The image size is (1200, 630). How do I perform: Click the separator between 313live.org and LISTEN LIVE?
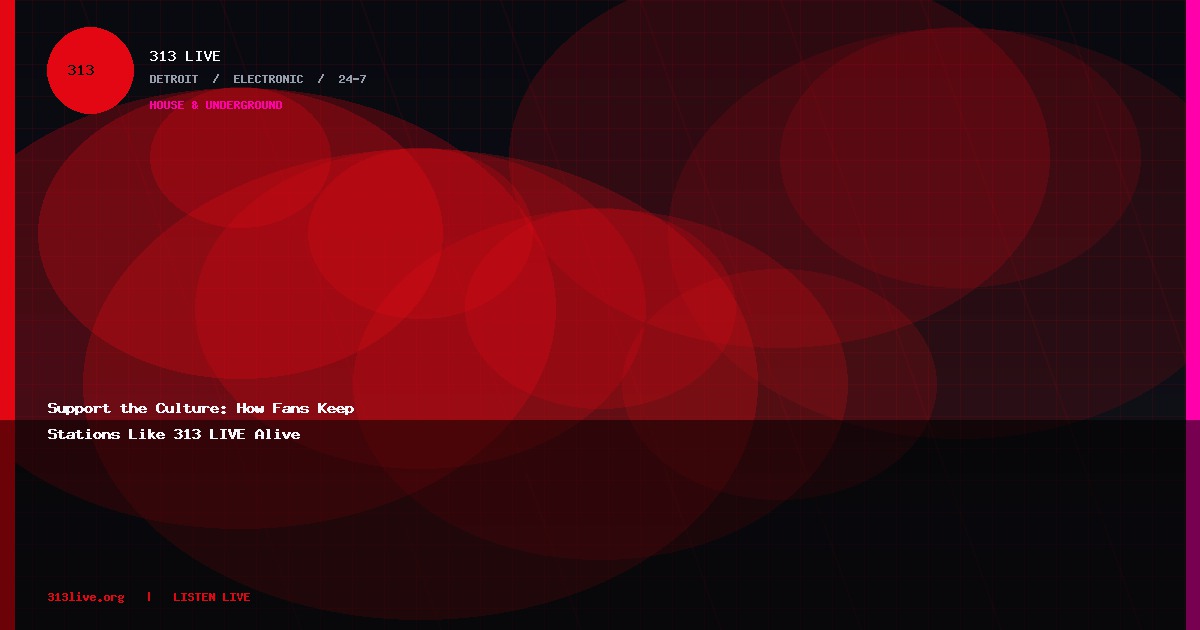pyautogui.click(x=149, y=597)
